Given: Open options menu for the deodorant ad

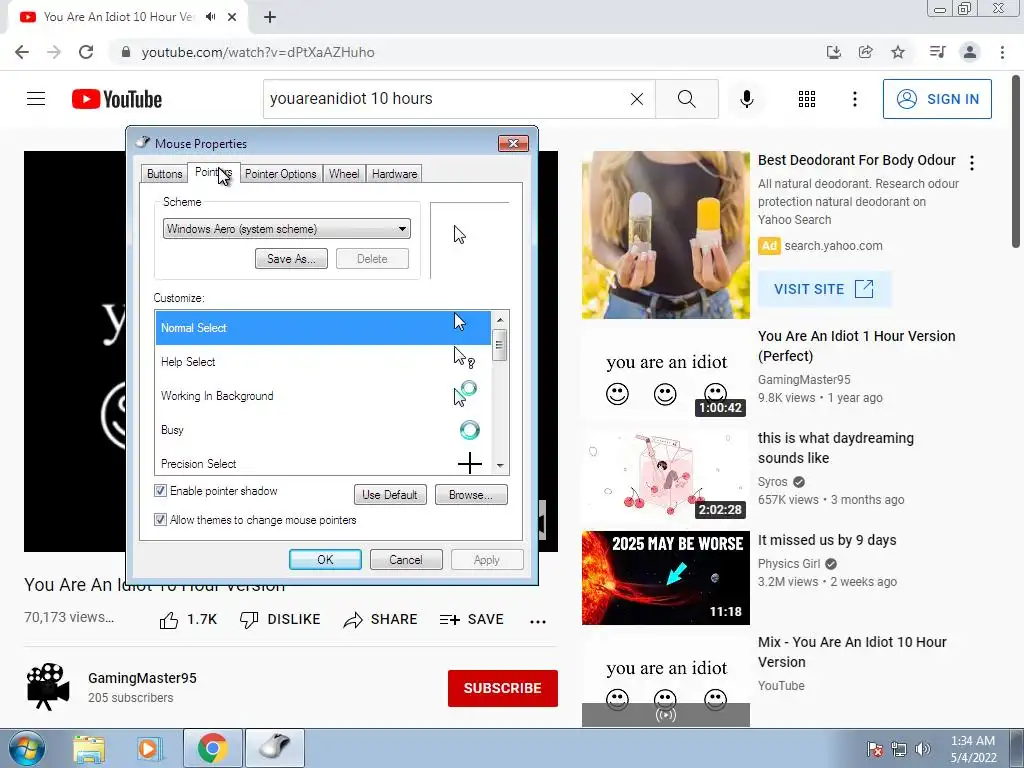Looking at the screenshot, I should coord(972,163).
